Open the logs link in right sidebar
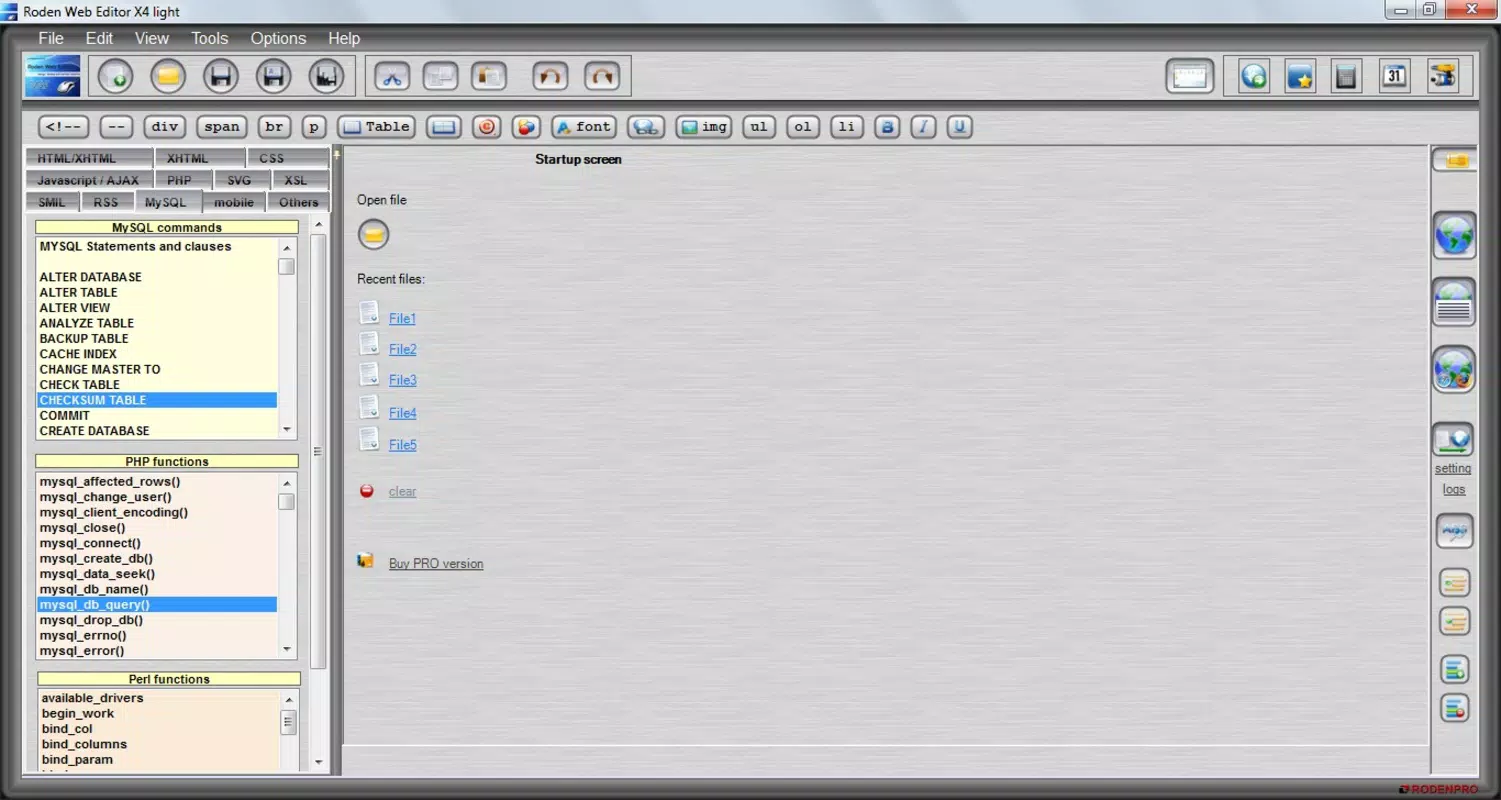The width and height of the screenshot is (1501, 800). pos(1454,489)
